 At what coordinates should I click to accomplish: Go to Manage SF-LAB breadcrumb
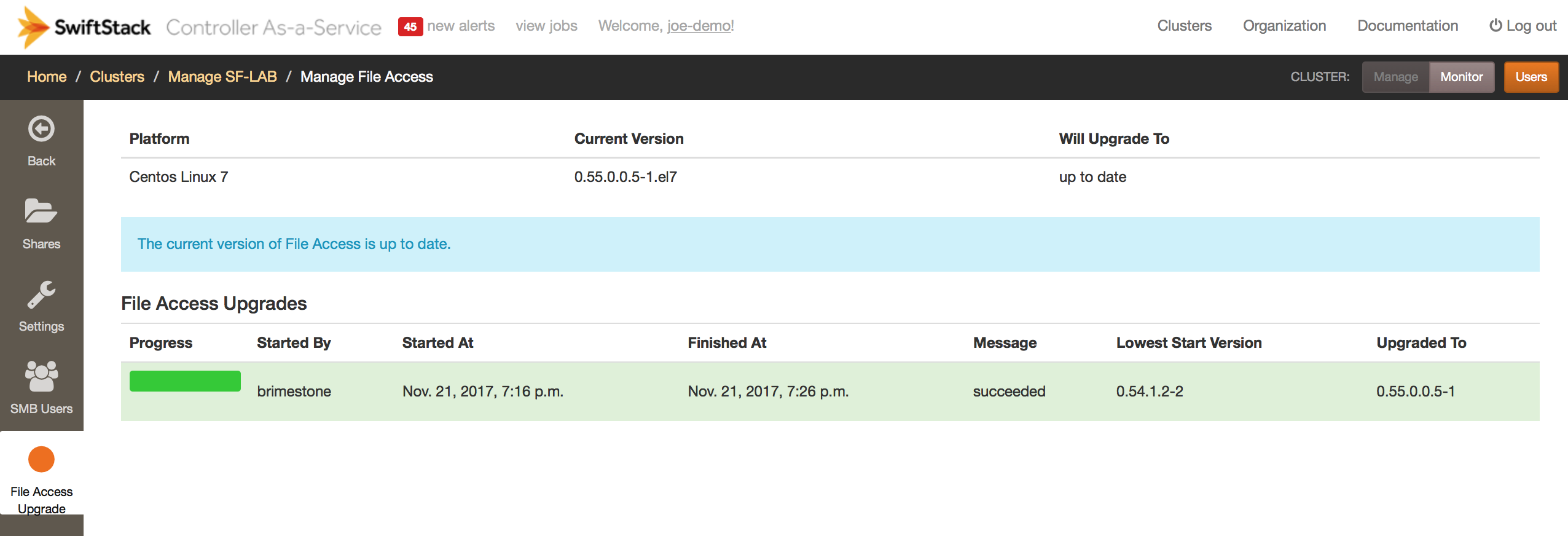(222, 77)
